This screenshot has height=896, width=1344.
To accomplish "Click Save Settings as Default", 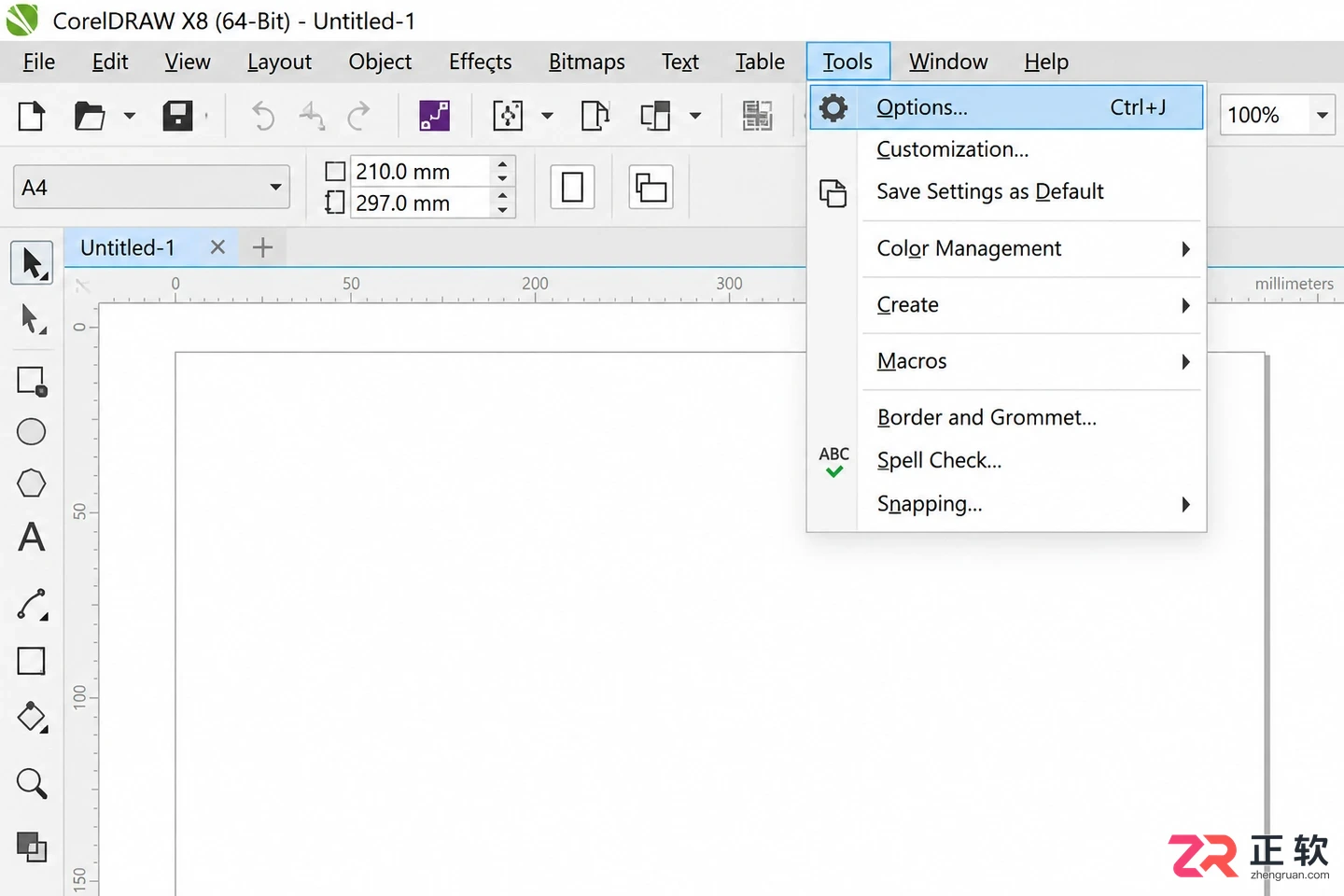I will pos(1007,192).
